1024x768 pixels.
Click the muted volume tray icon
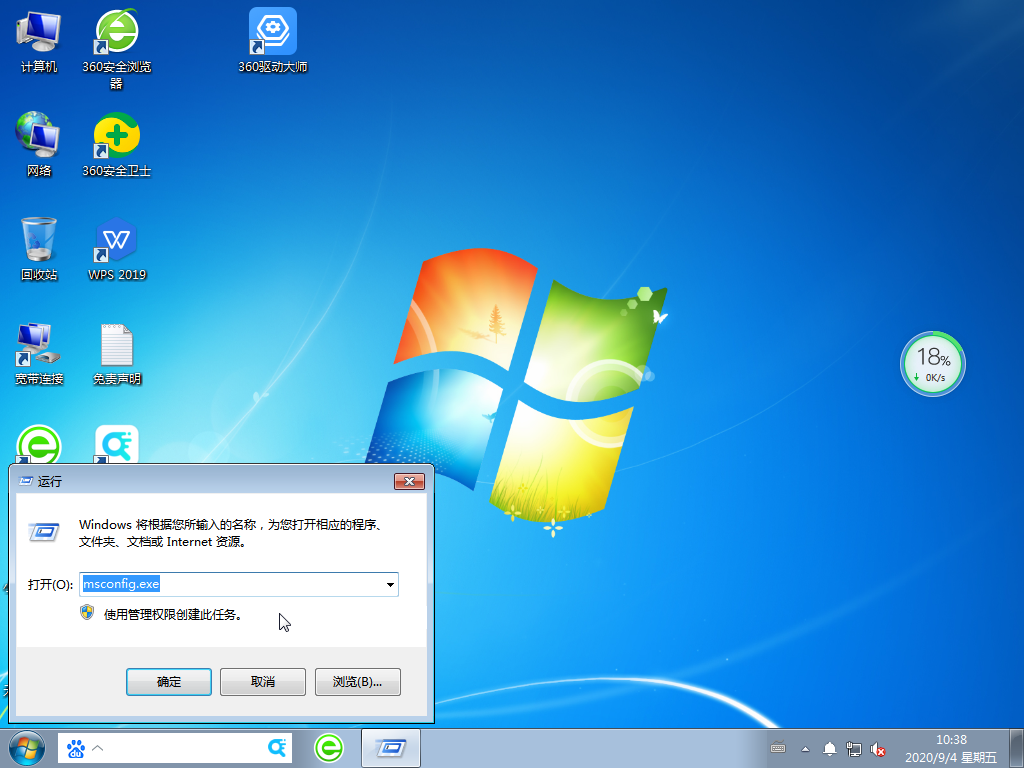(x=878, y=749)
